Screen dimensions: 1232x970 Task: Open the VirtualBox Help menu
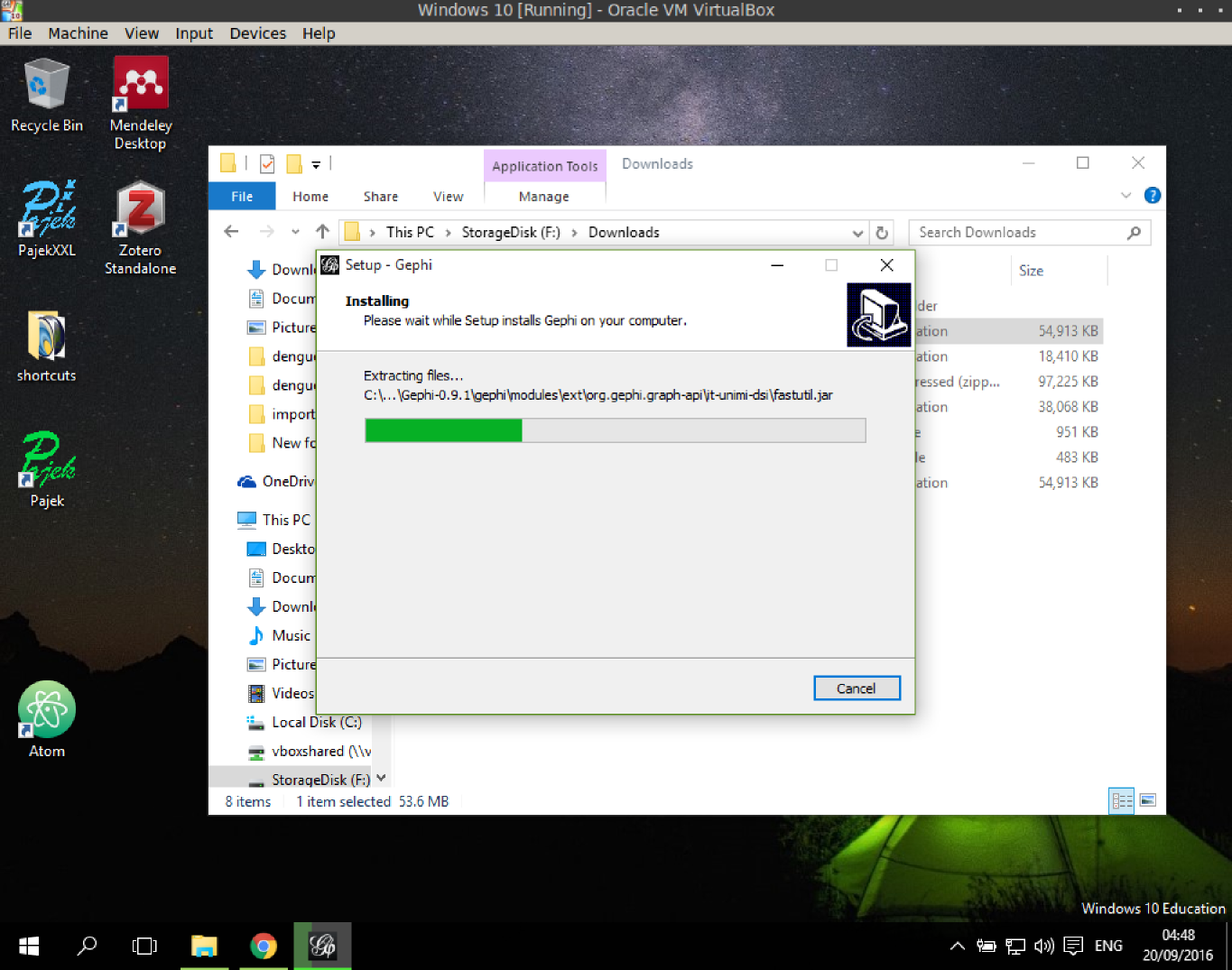(x=319, y=33)
